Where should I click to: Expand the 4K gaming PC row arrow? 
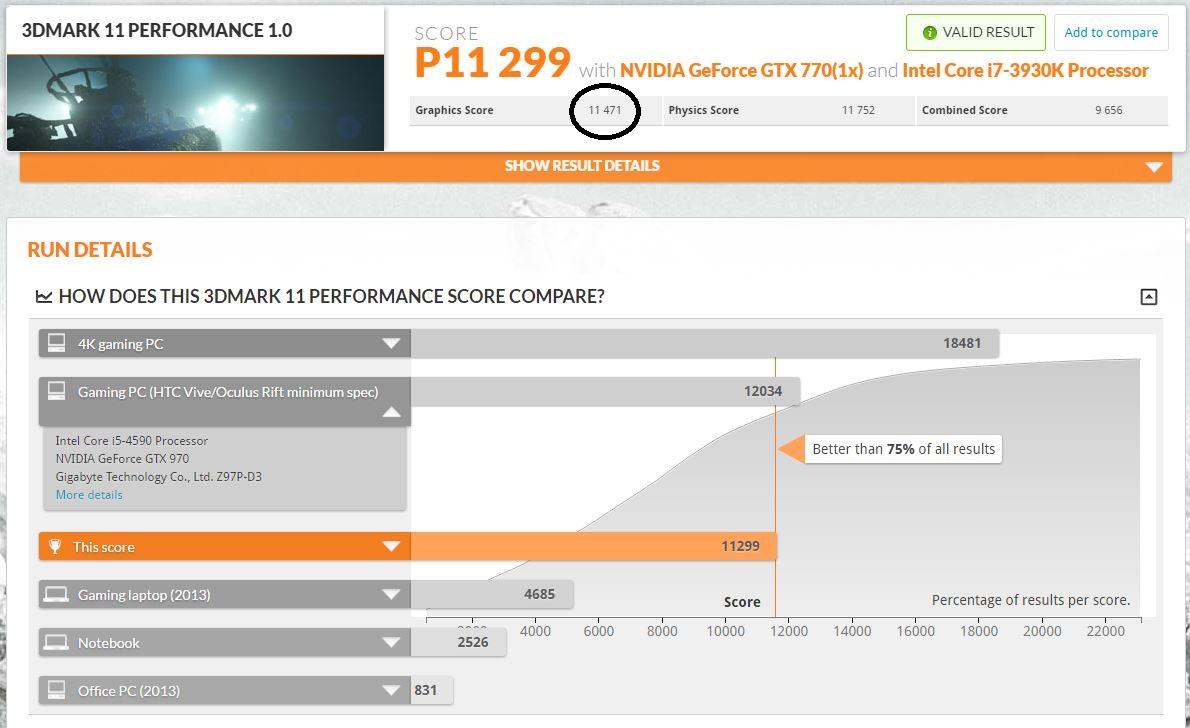pos(391,344)
